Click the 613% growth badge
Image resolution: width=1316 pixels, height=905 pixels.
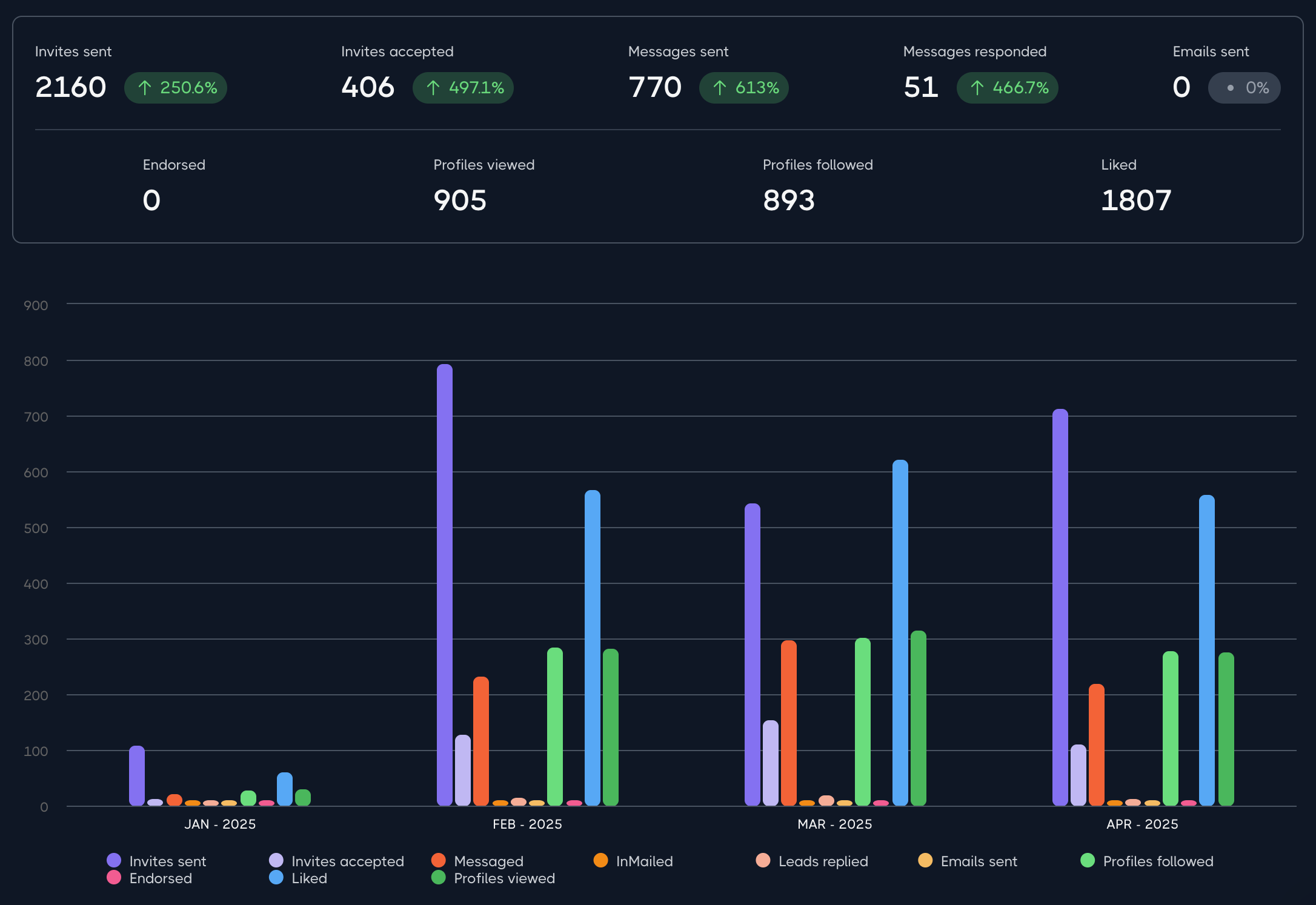744,88
